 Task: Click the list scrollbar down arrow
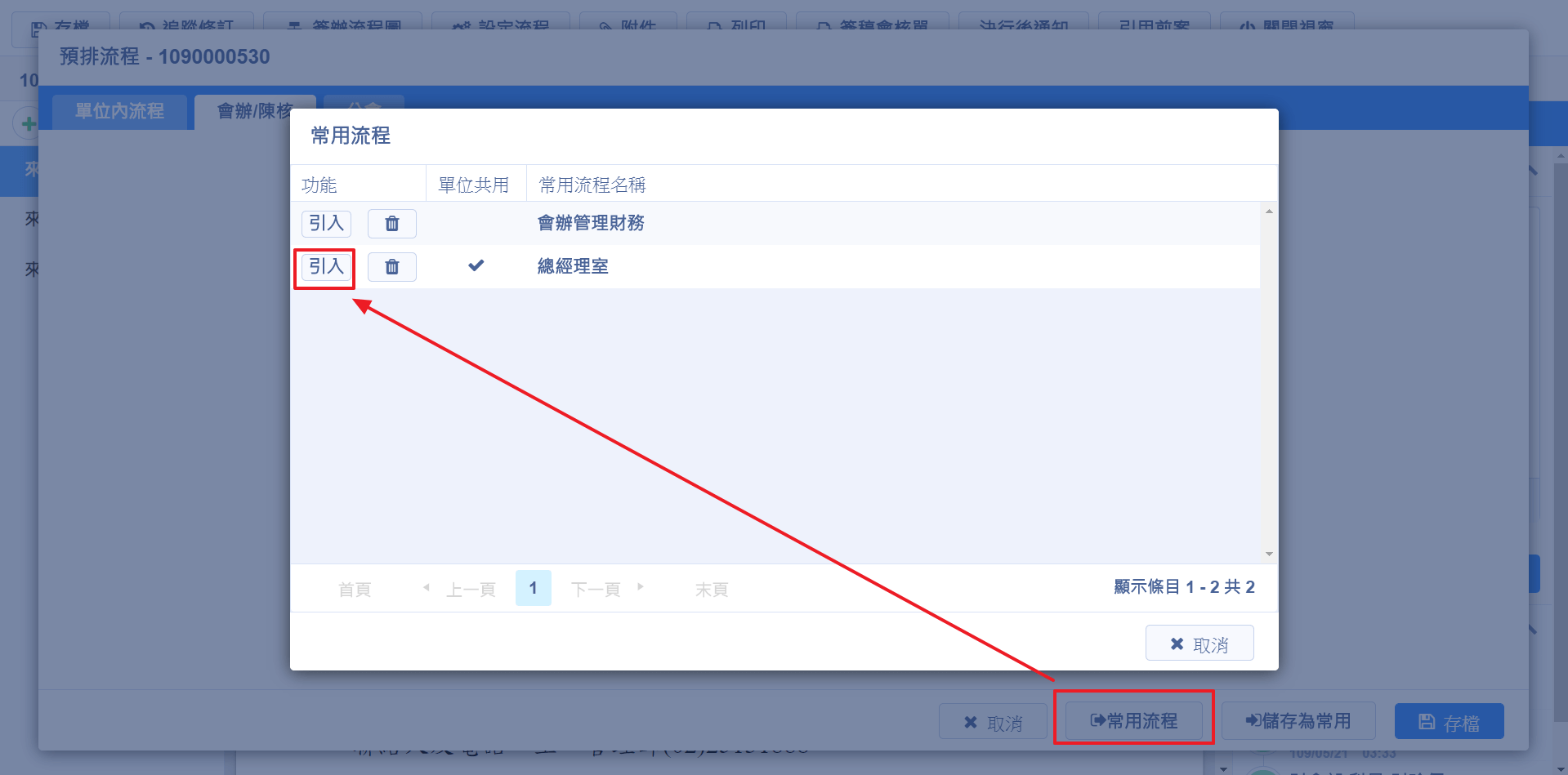coord(1269,555)
